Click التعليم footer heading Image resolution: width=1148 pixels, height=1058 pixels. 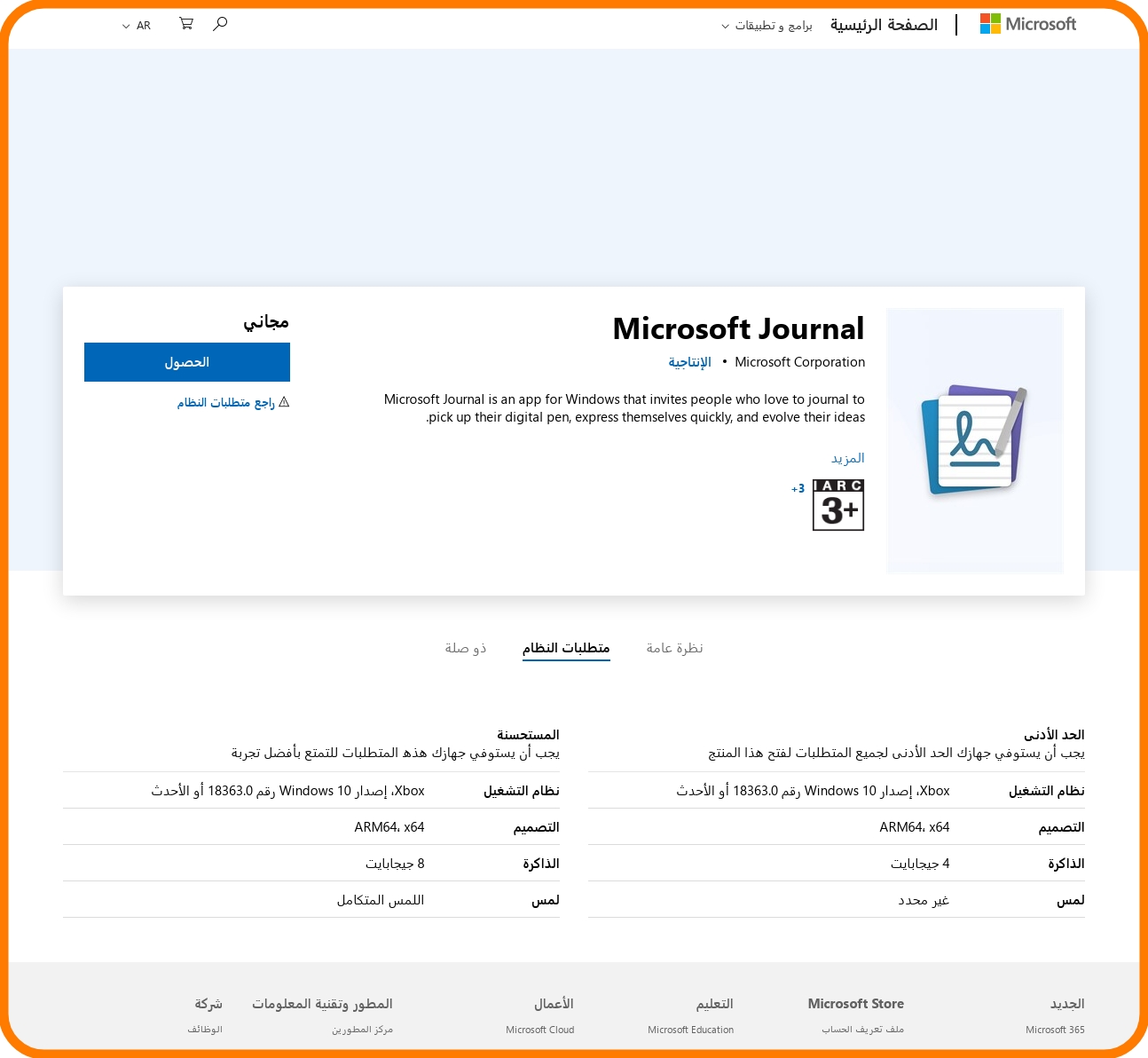[714, 1004]
